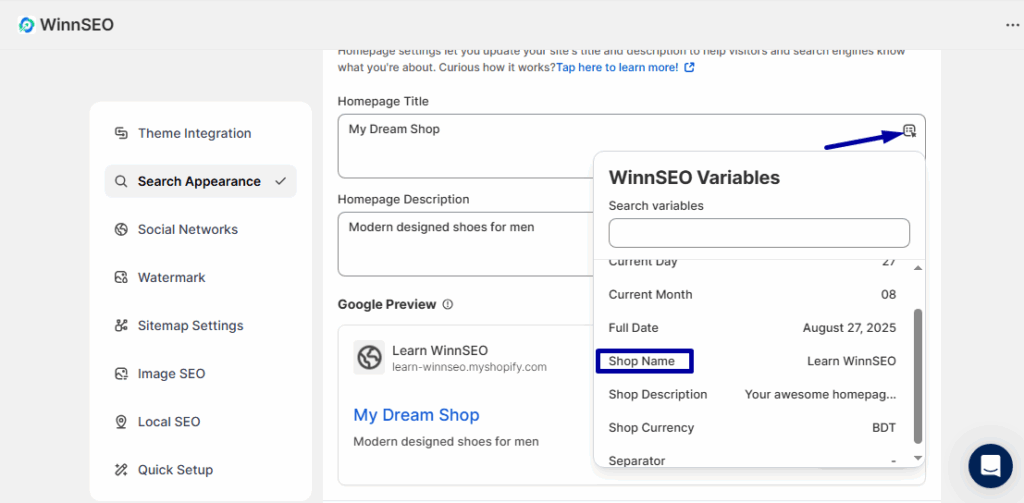Click the preview description Modern designed shoes
Viewport: 1024px width, 503px height.
click(x=446, y=442)
